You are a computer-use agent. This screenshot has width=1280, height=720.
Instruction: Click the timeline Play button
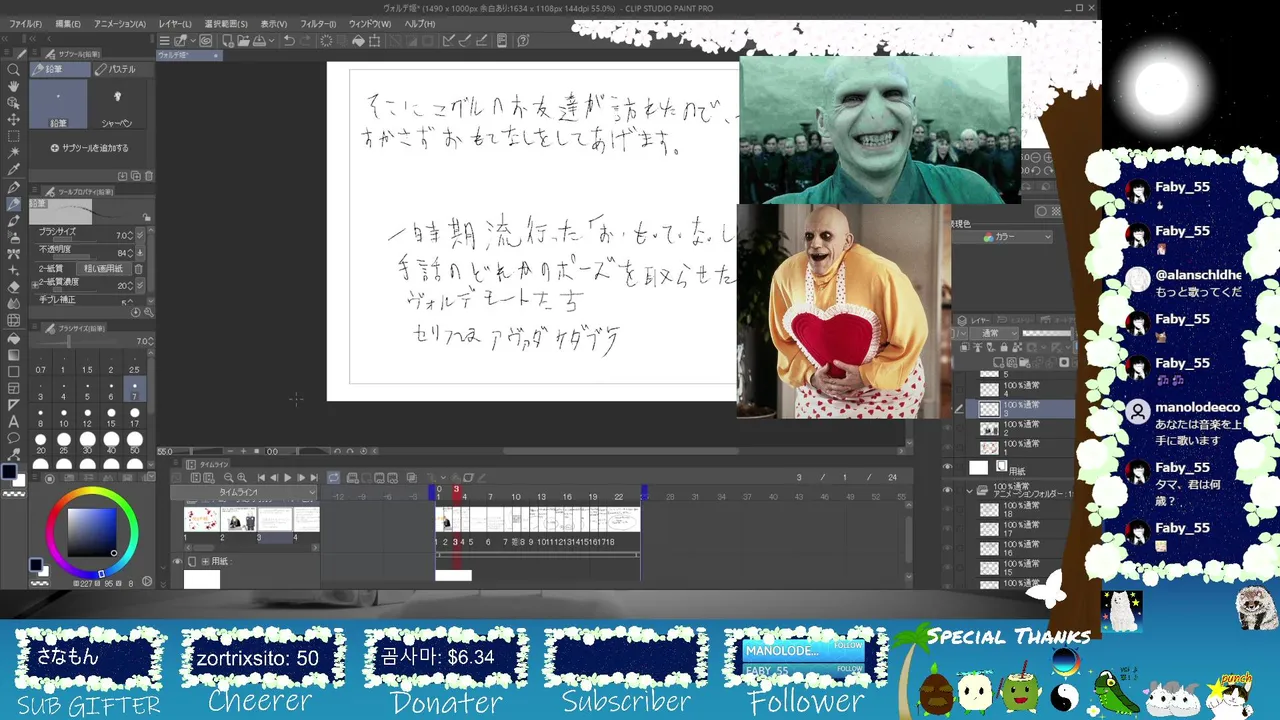coord(287,478)
